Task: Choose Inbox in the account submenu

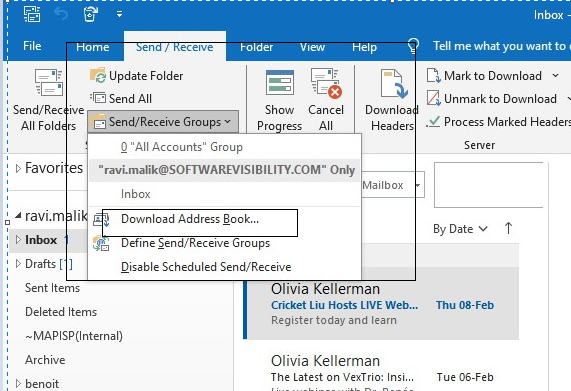Action: 225,194
